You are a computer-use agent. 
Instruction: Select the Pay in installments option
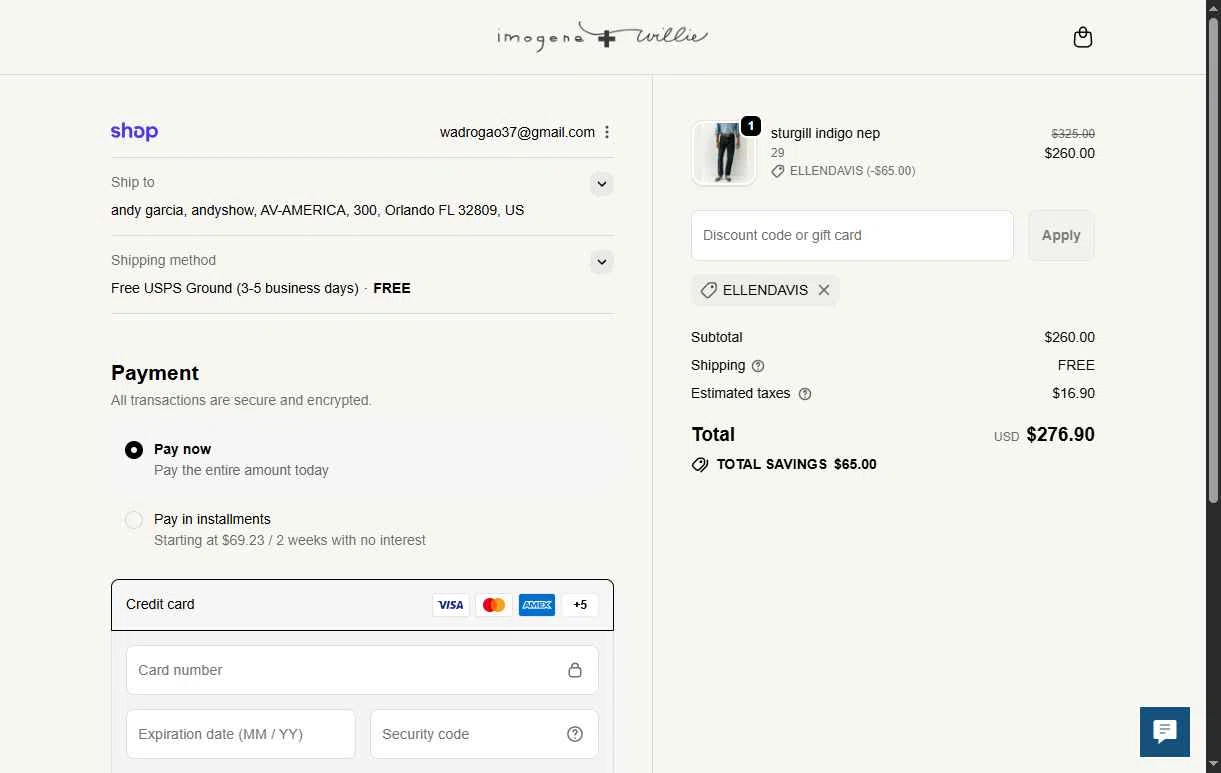(134, 520)
